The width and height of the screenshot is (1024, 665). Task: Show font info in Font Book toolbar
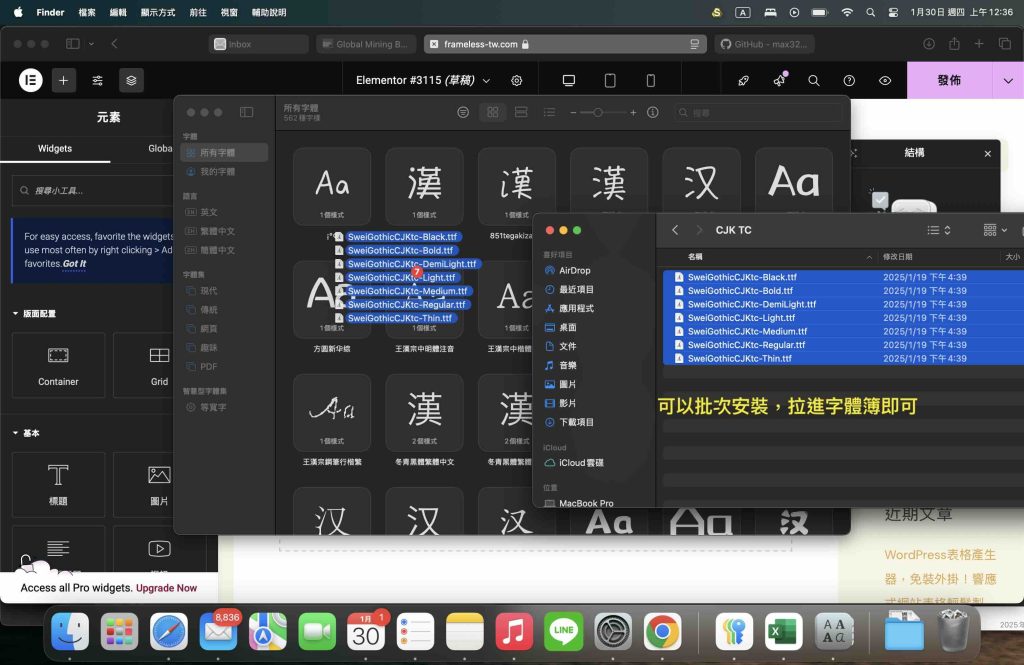coord(652,112)
